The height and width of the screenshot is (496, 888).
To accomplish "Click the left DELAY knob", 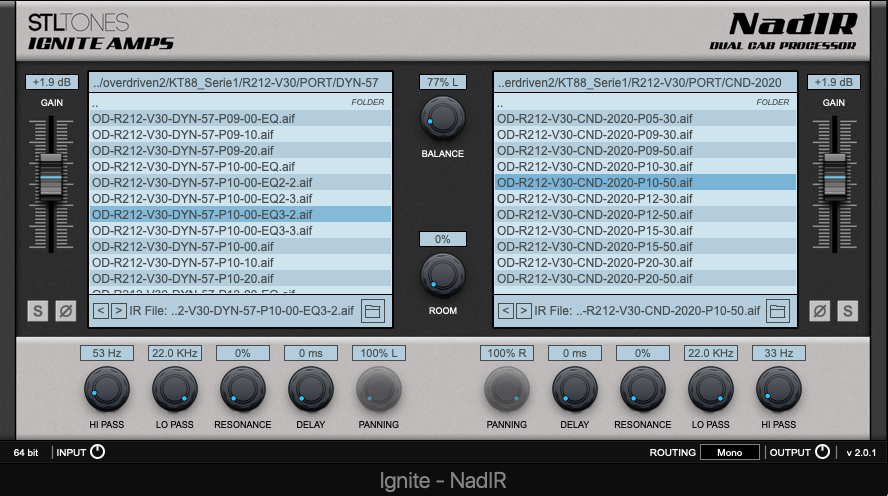I will coord(310,390).
